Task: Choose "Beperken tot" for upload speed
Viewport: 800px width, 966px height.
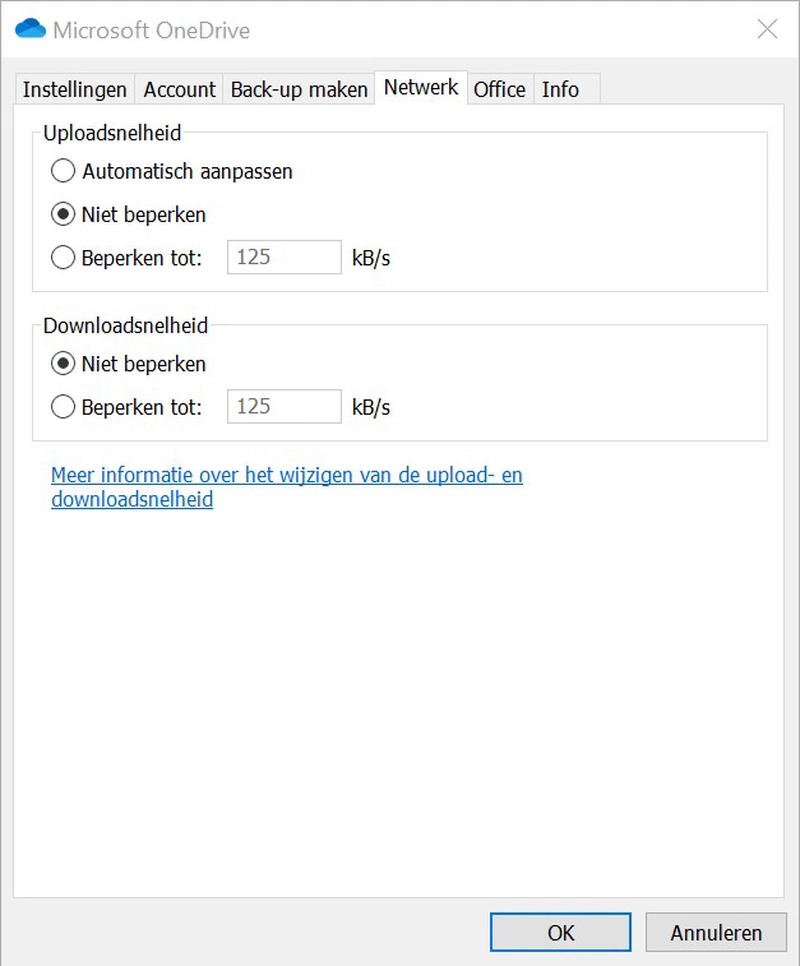Action: click(x=62, y=257)
